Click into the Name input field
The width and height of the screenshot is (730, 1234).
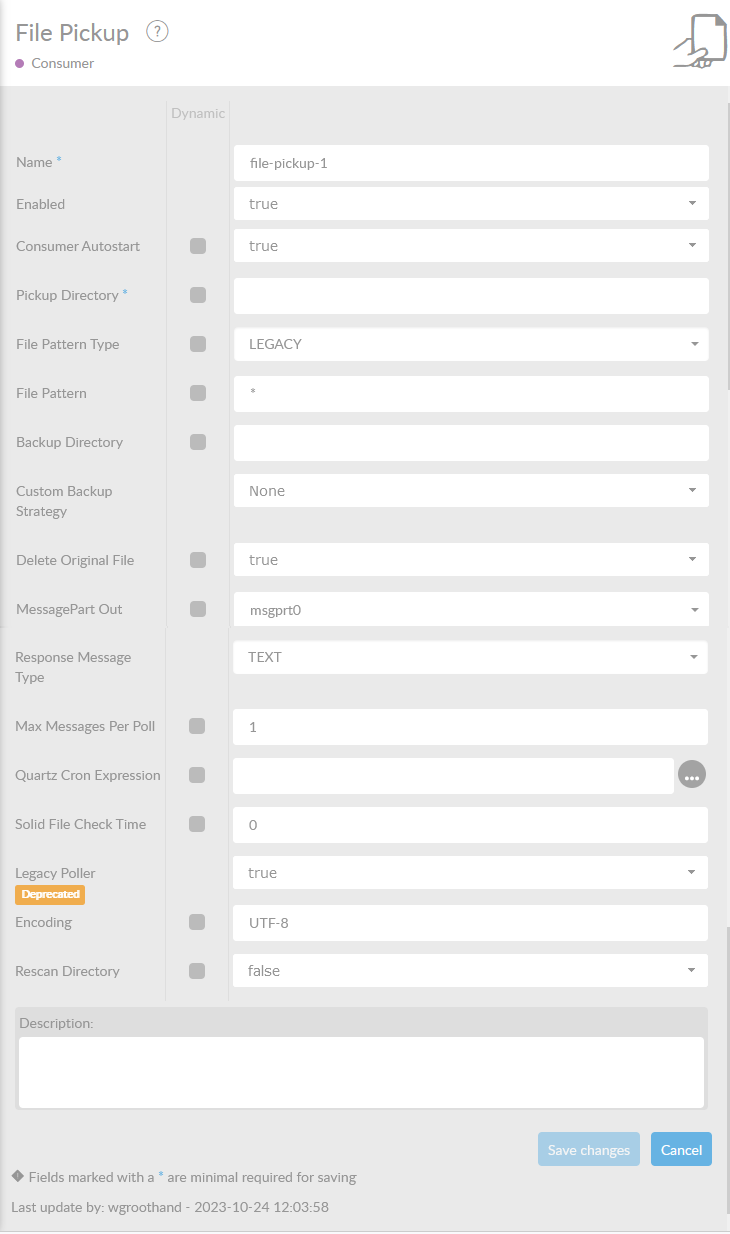(x=471, y=163)
